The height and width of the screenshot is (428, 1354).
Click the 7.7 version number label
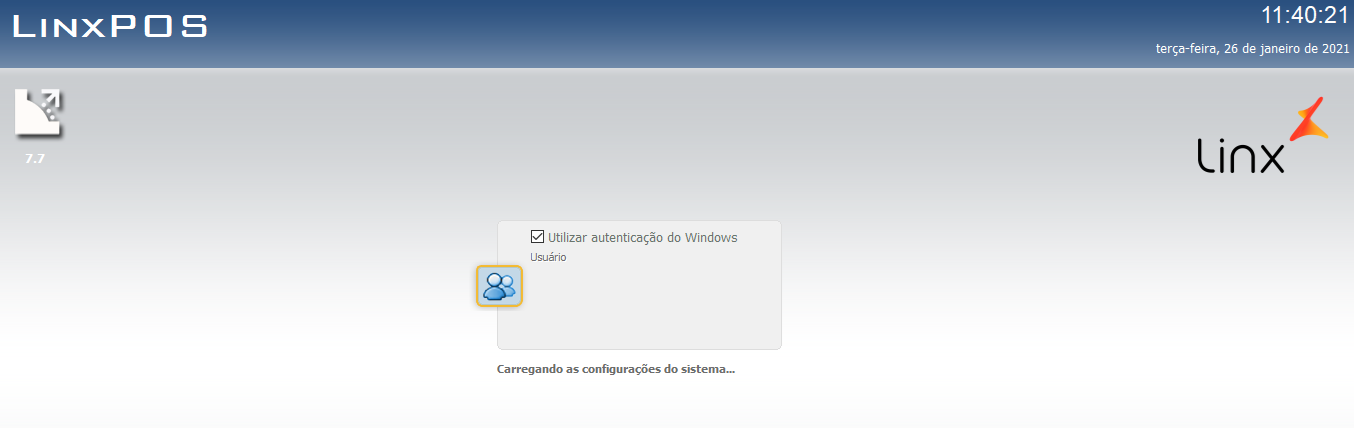point(35,158)
